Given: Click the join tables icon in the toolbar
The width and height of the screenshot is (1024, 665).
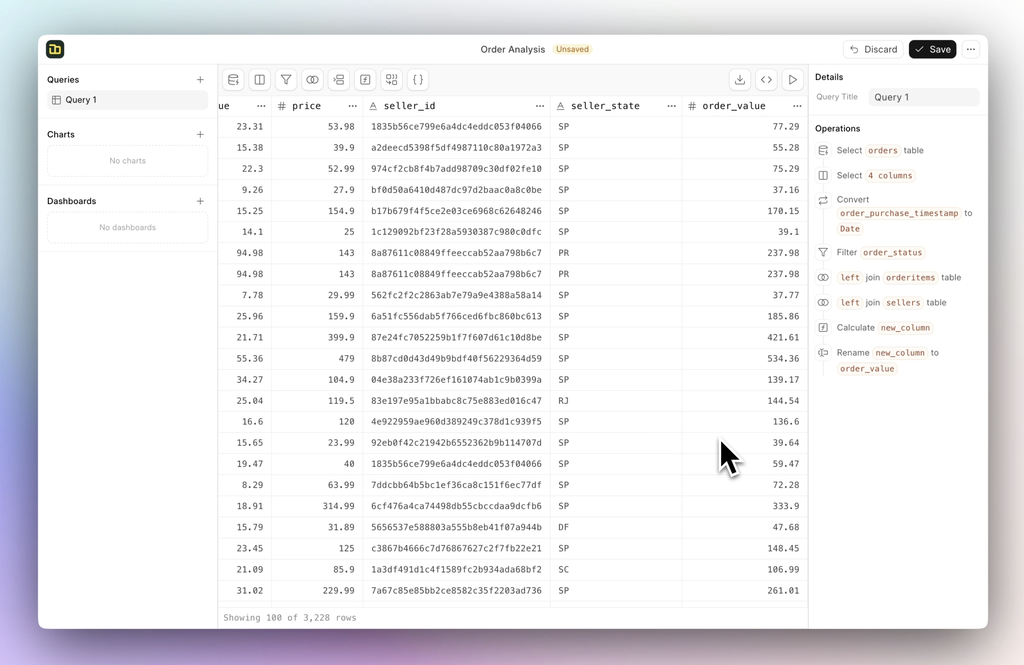Looking at the screenshot, I should [312, 80].
